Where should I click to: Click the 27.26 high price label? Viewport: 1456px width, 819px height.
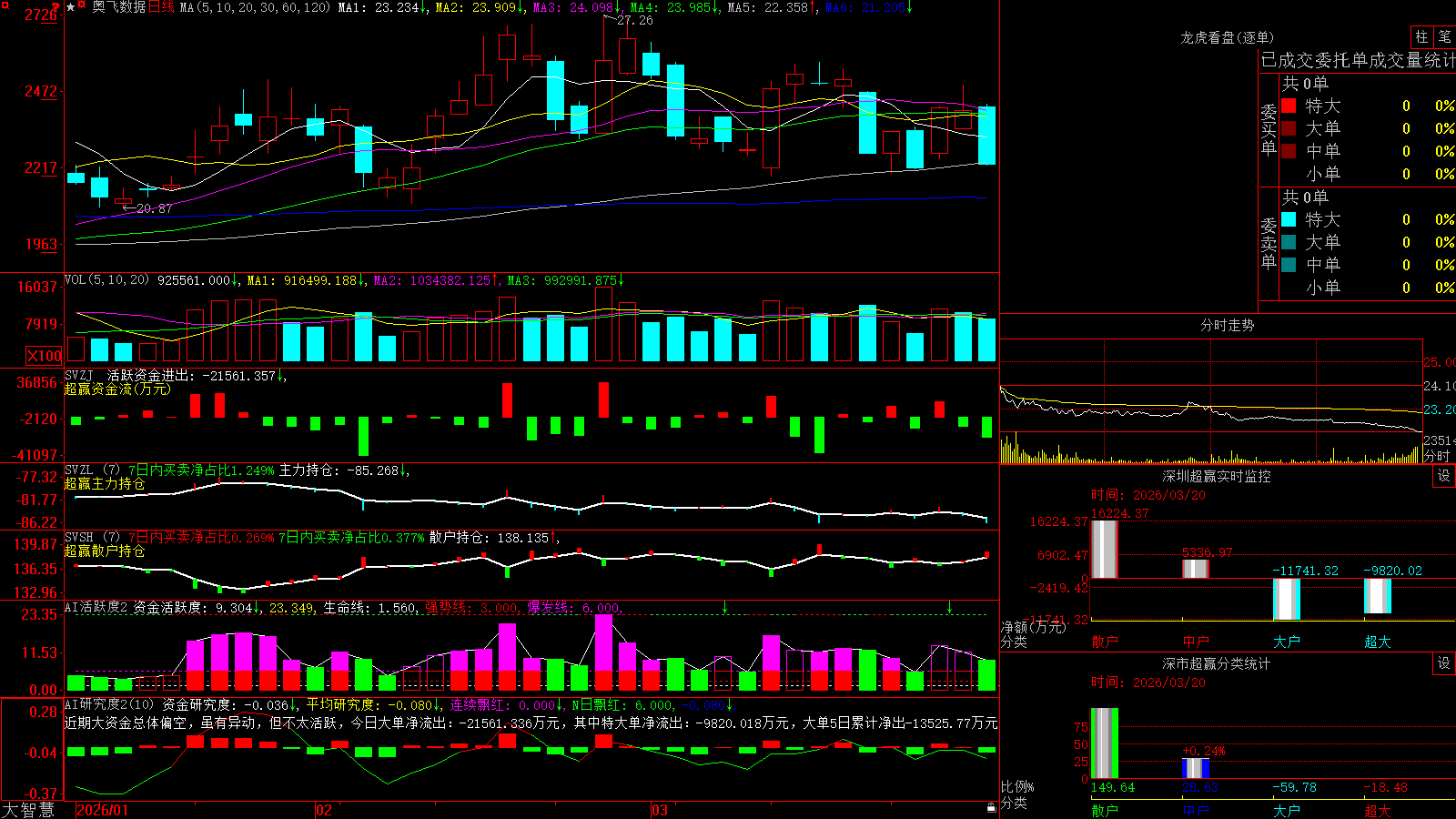pyautogui.click(x=634, y=20)
